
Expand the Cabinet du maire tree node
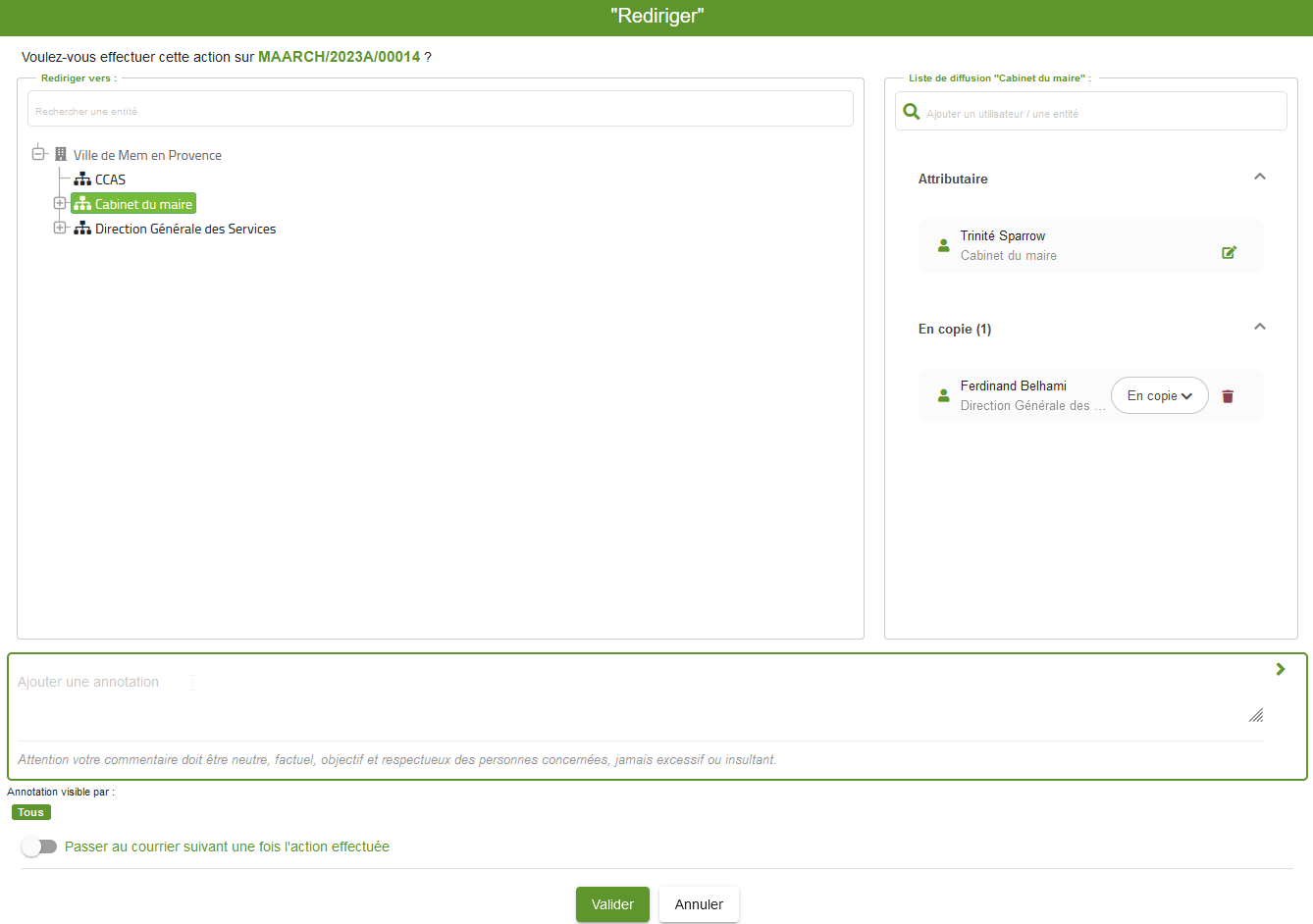pyautogui.click(x=60, y=204)
